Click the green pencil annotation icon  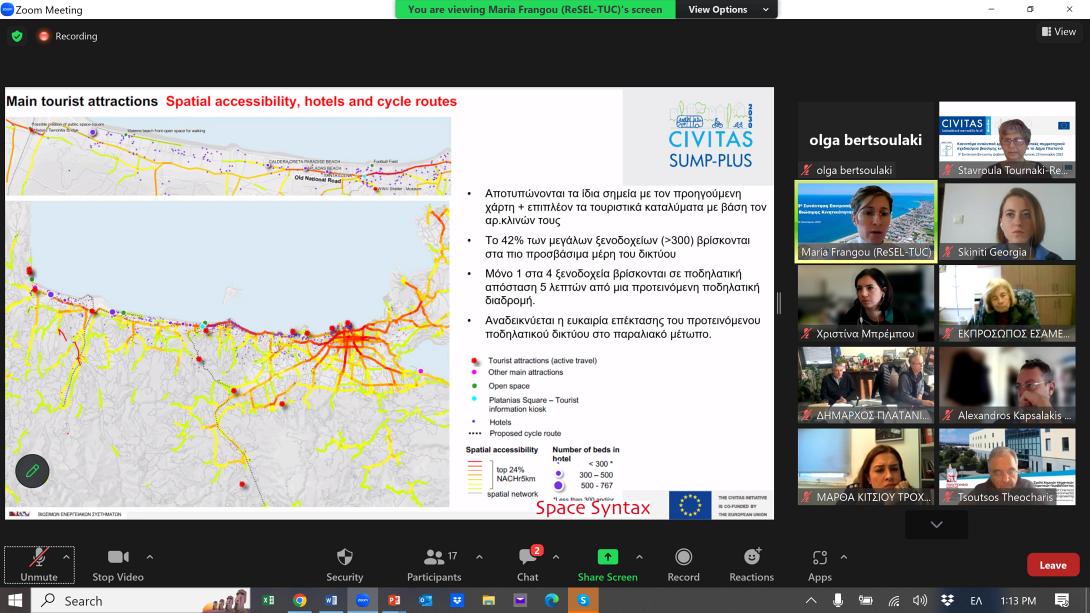[32, 470]
